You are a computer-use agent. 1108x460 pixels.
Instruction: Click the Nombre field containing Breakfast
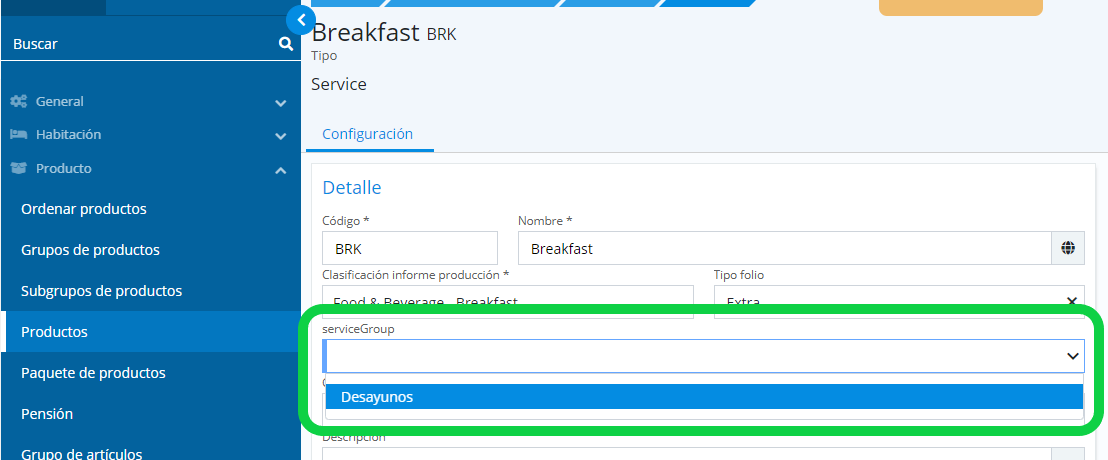[x=784, y=249]
